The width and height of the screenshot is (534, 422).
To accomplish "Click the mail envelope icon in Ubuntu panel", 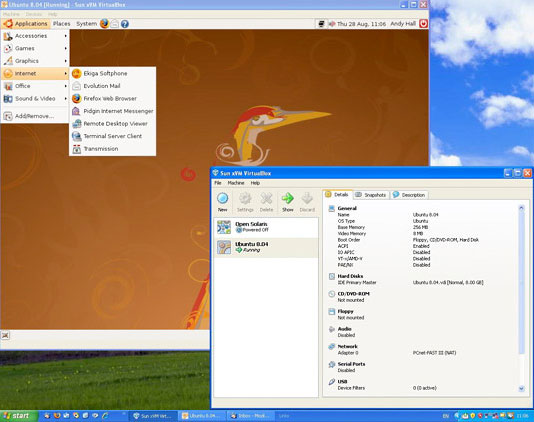I will pos(115,24).
